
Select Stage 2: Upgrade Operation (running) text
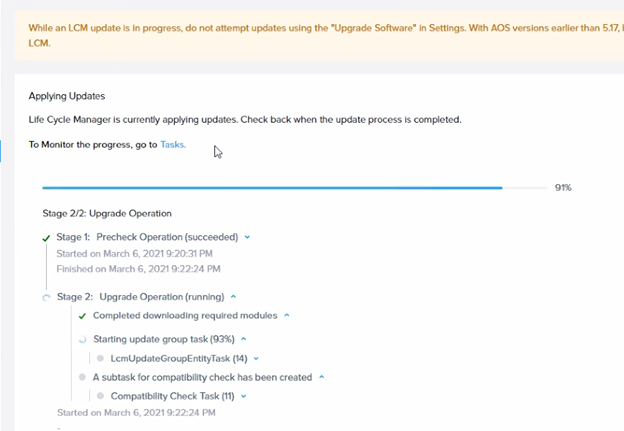click(x=140, y=297)
